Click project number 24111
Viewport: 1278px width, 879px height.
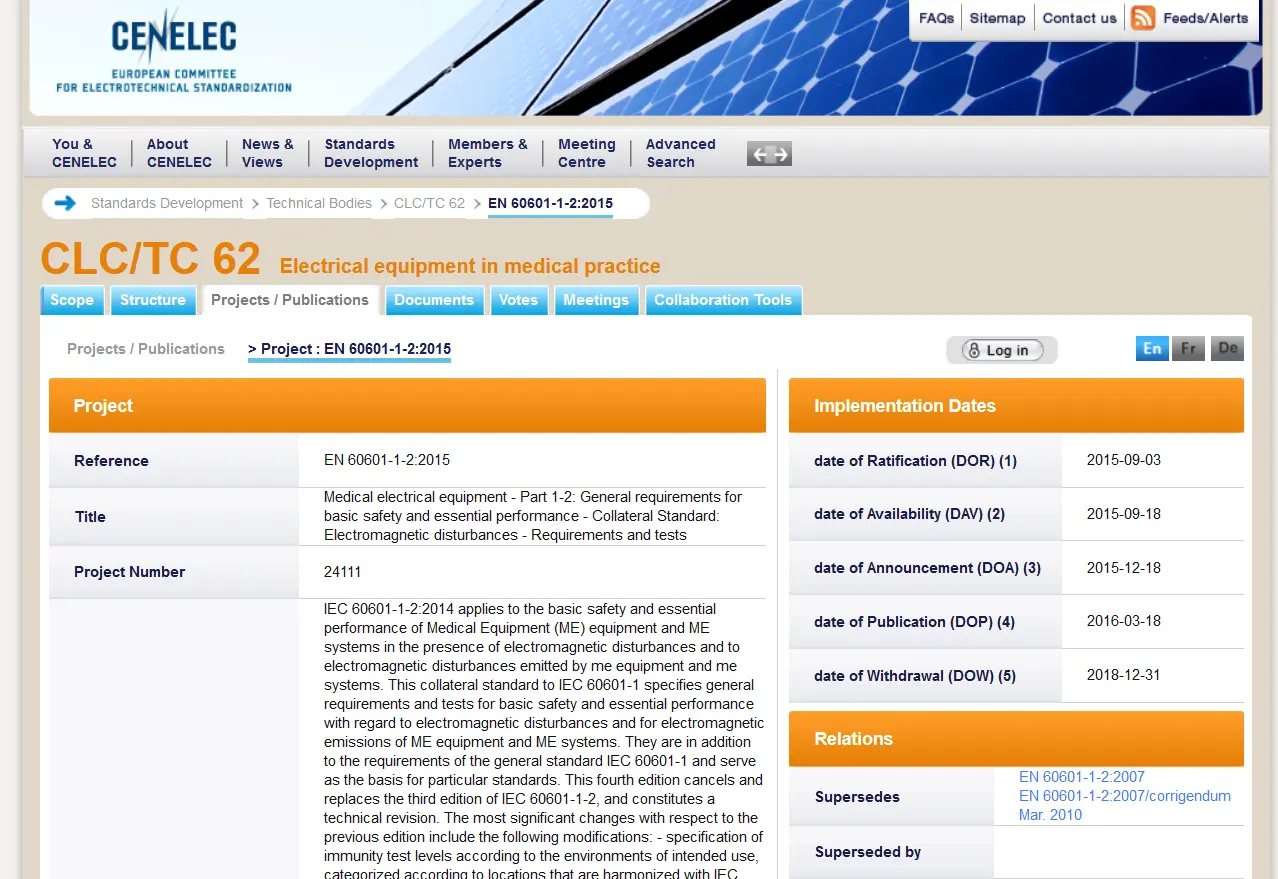[x=342, y=572]
